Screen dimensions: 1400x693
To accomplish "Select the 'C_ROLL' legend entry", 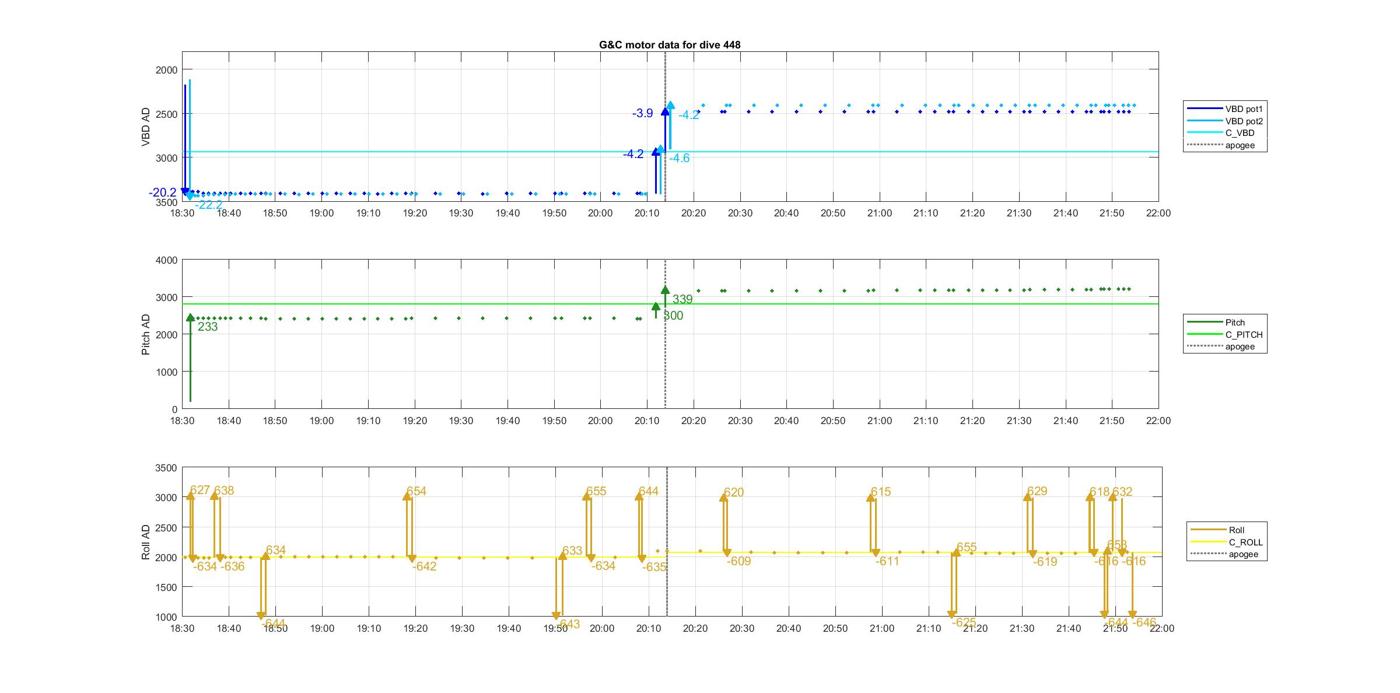I will tap(1227, 542).
